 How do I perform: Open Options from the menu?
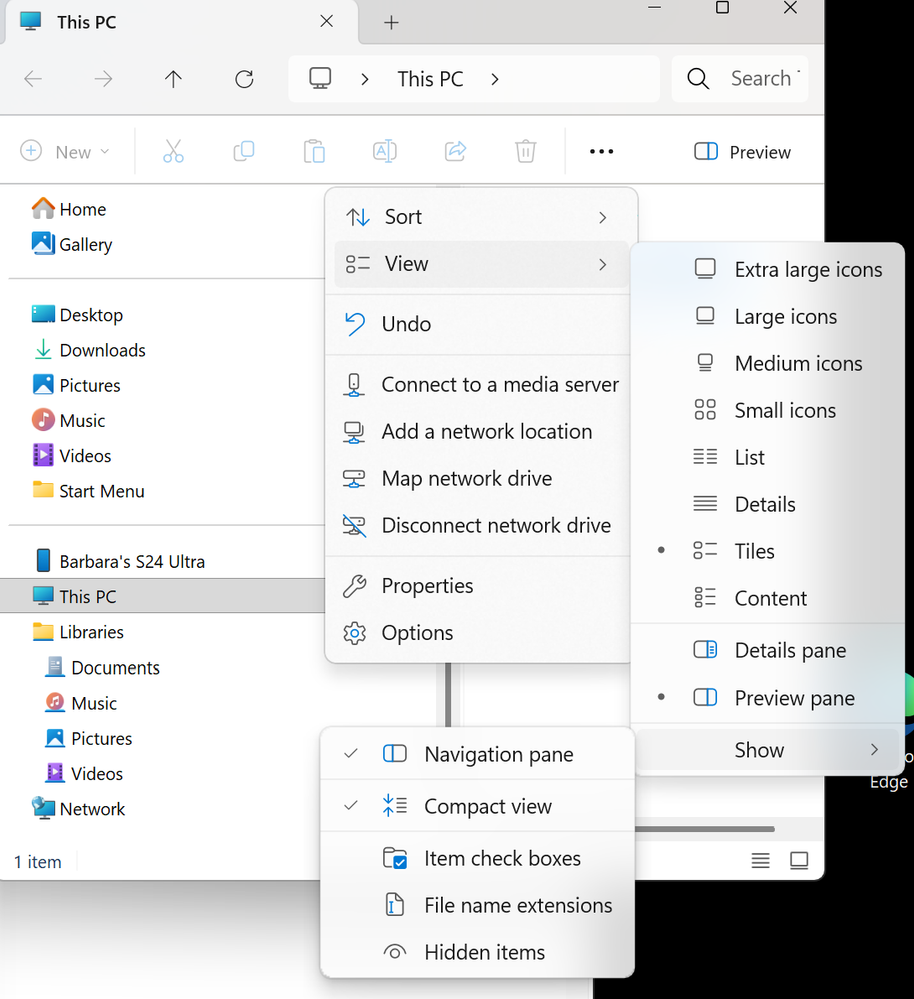tap(477, 633)
